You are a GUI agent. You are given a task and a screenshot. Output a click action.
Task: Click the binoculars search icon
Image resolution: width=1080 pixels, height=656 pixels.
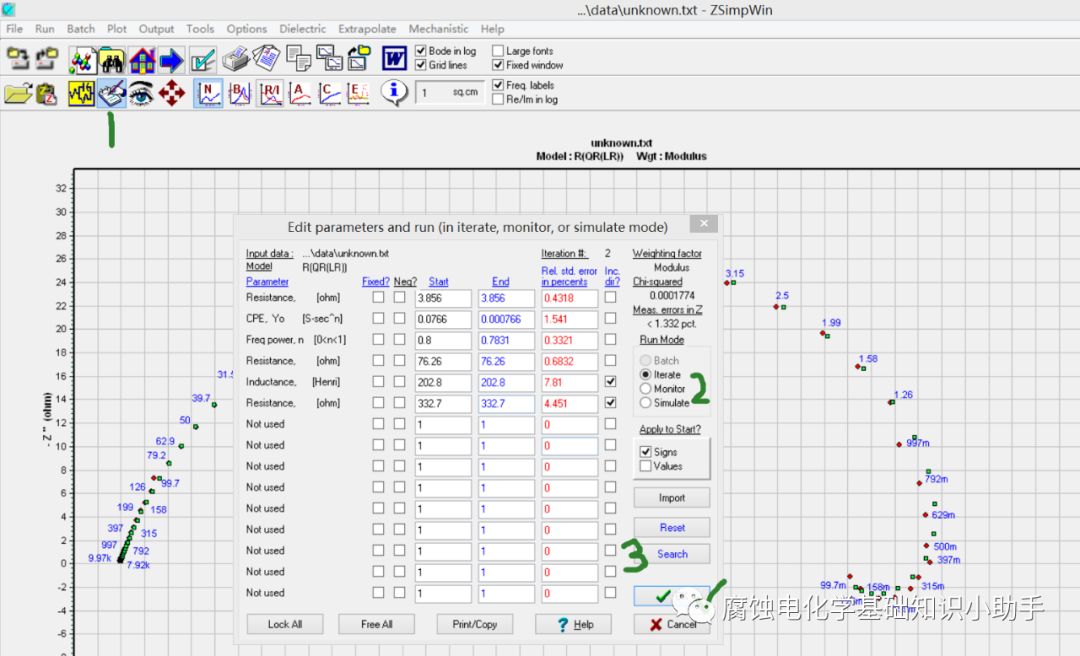112,61
